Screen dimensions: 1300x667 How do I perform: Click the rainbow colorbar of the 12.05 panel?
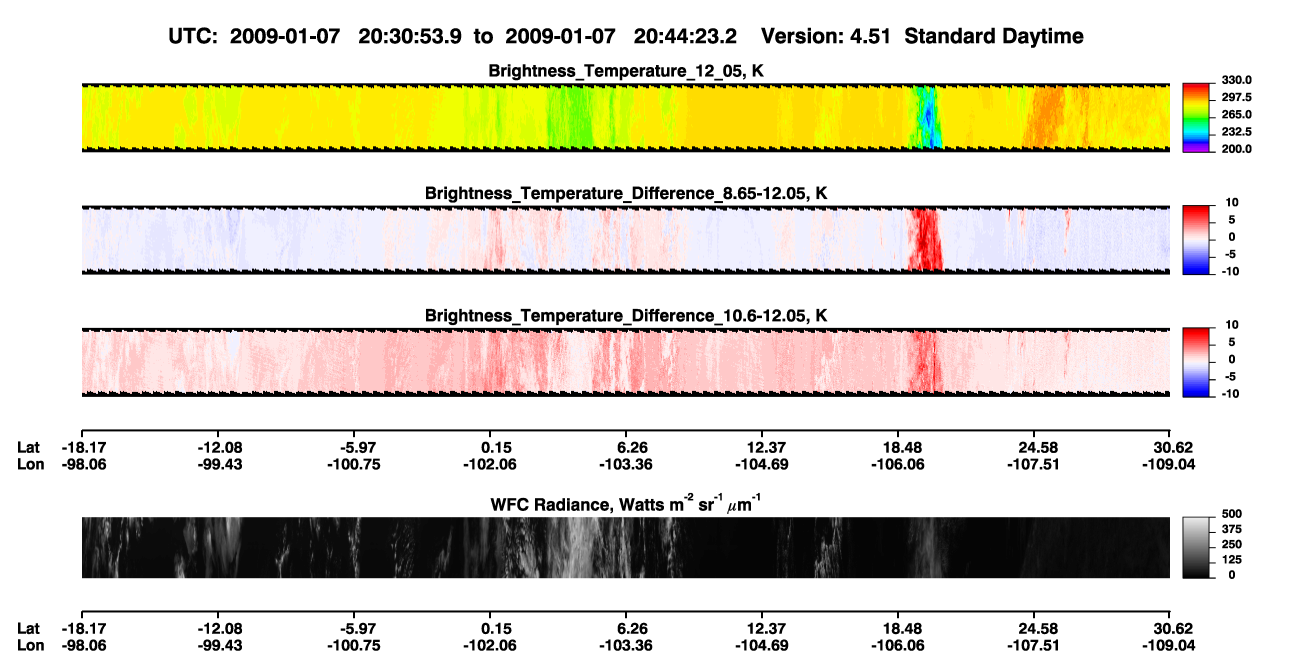[1197, 118]
